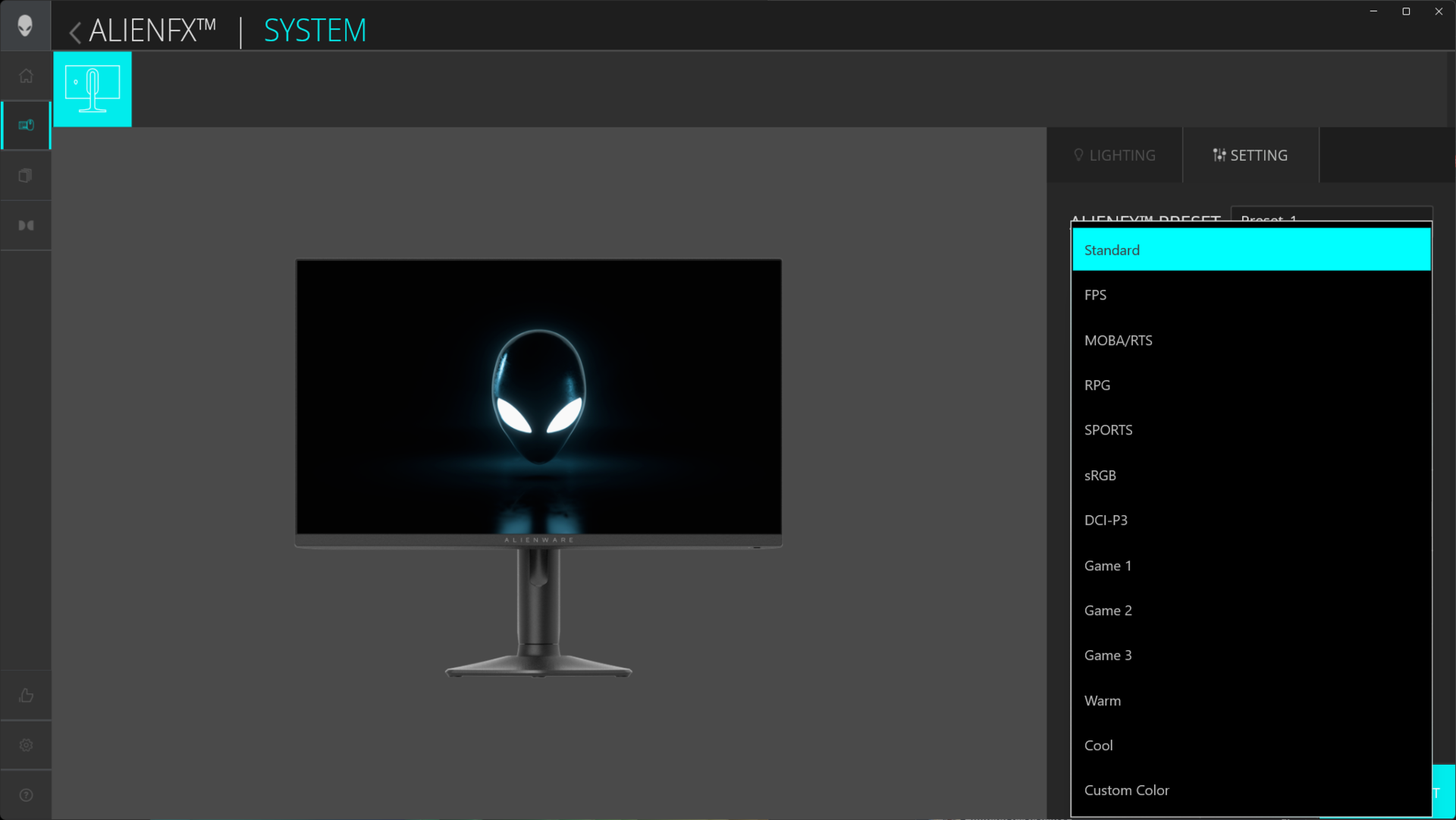Open the Home sidebar icon

[26, 76]
